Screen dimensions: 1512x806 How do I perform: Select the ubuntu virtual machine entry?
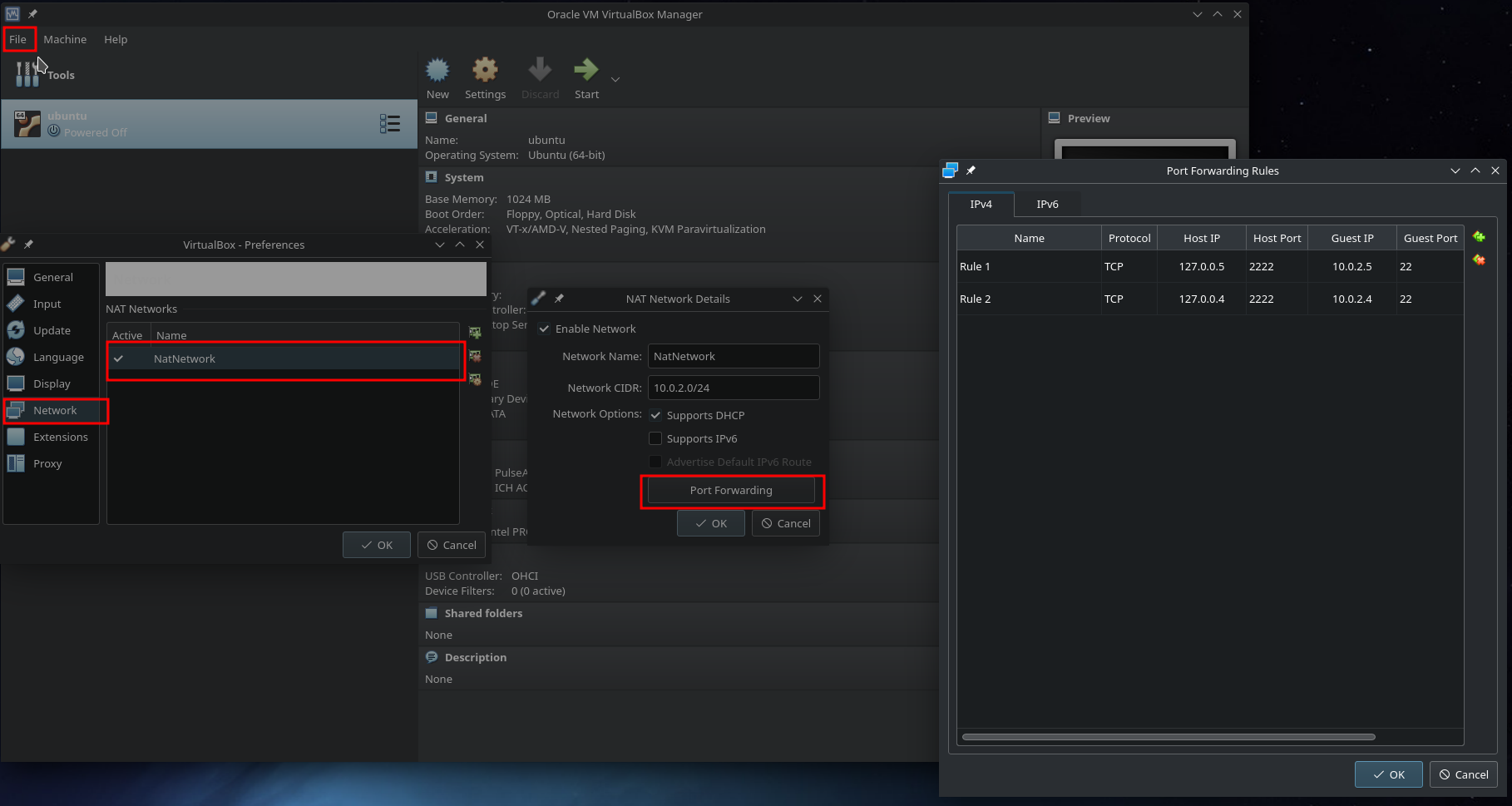pos(209,124)
